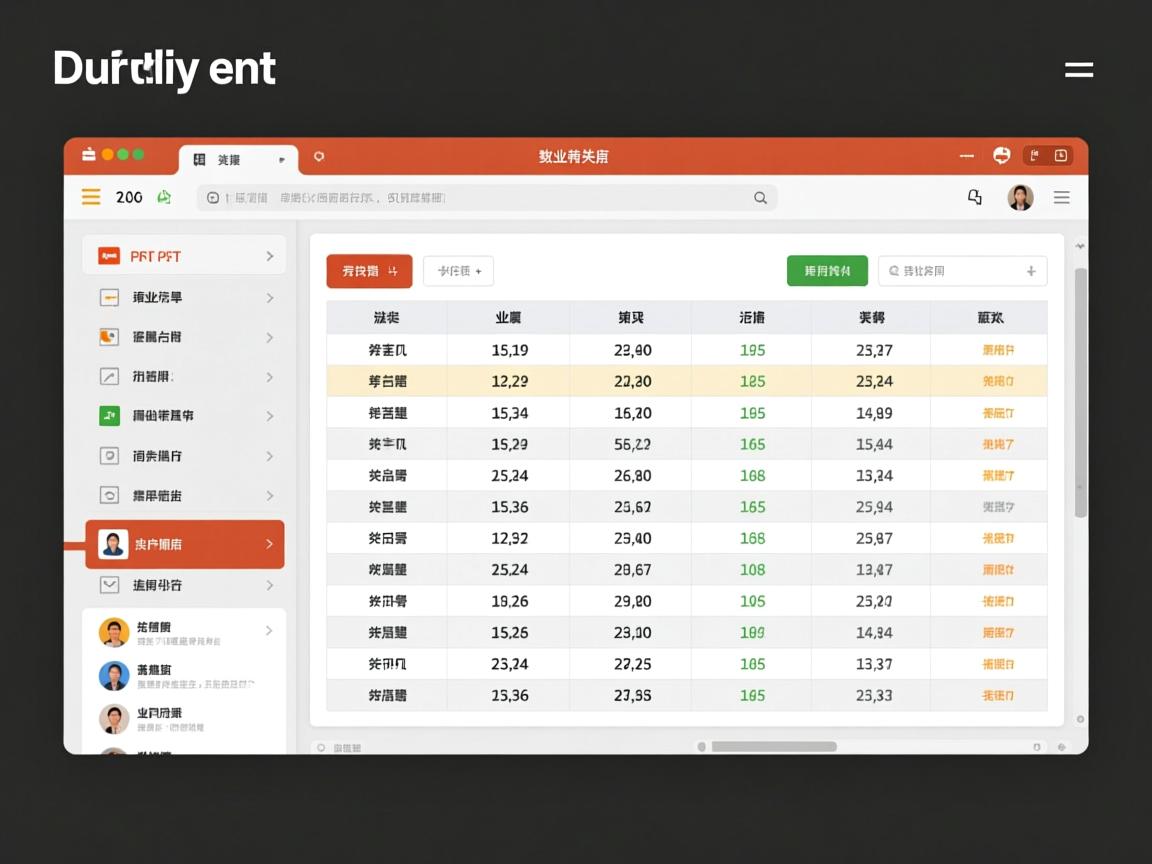Click the globe icon in the title bar
1152x864 pixels.
coord(1001,156)
